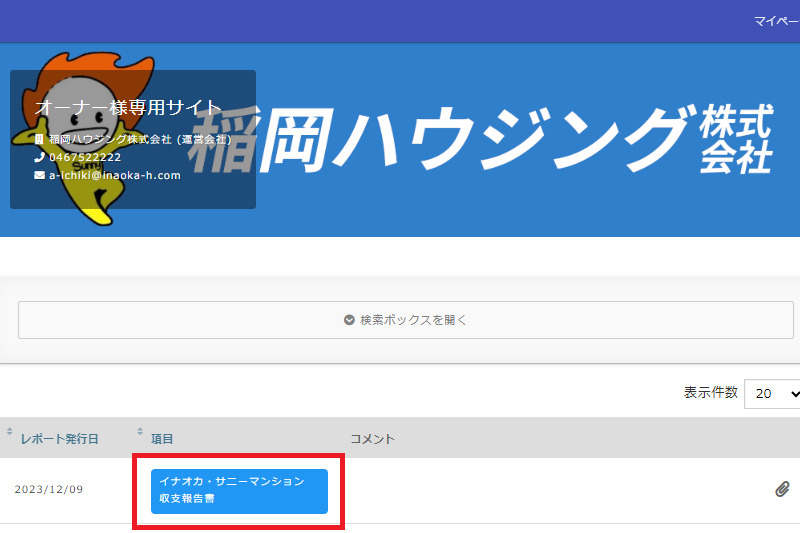Screen dimensions: 800x533
Task: Click the building icon beside the company name
Action: click(39, 139)
